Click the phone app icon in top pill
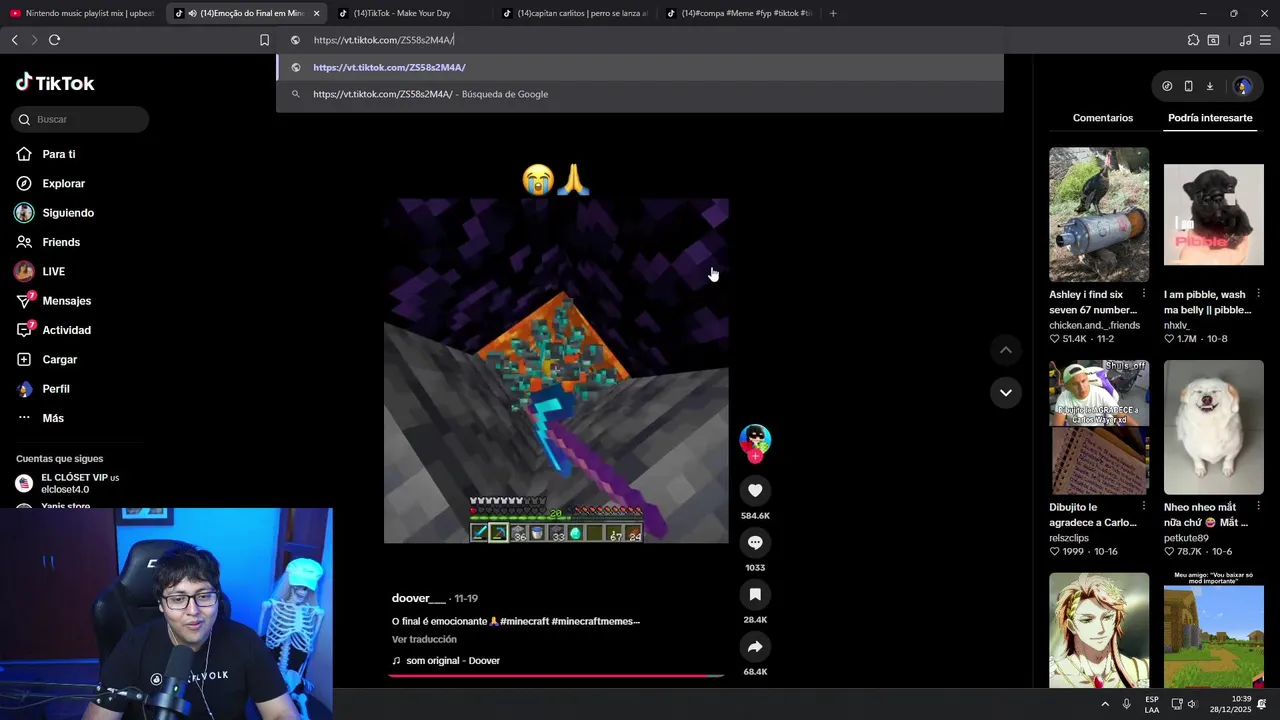Viewport: 1280px width, 720px height. [x=1188, y=86]
